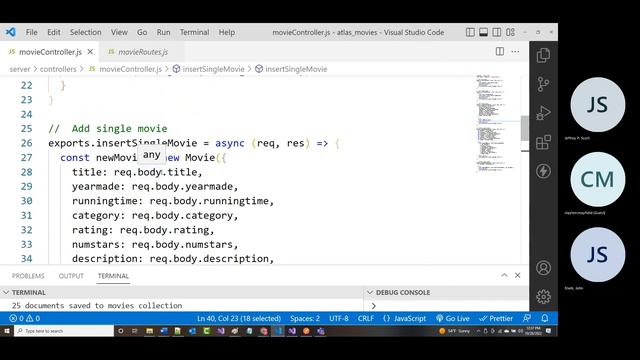Click the Cortana circle on taskbar
The width and height of the screenshot is (640, 360).
pyautogui.click(x=120, y=331)
